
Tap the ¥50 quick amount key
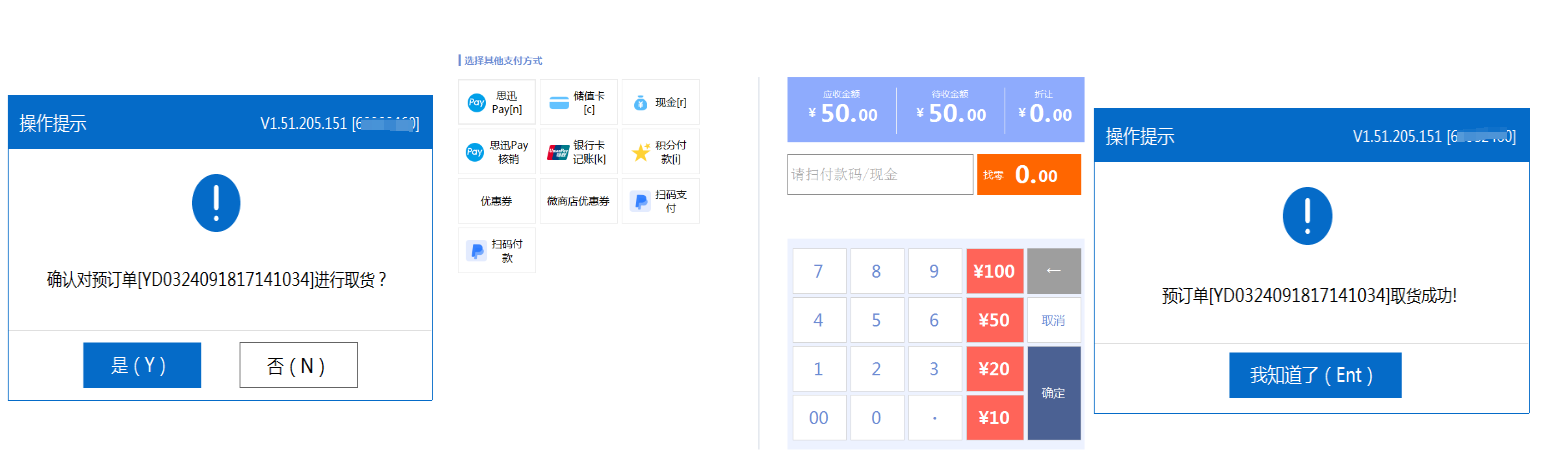[995, 320]
